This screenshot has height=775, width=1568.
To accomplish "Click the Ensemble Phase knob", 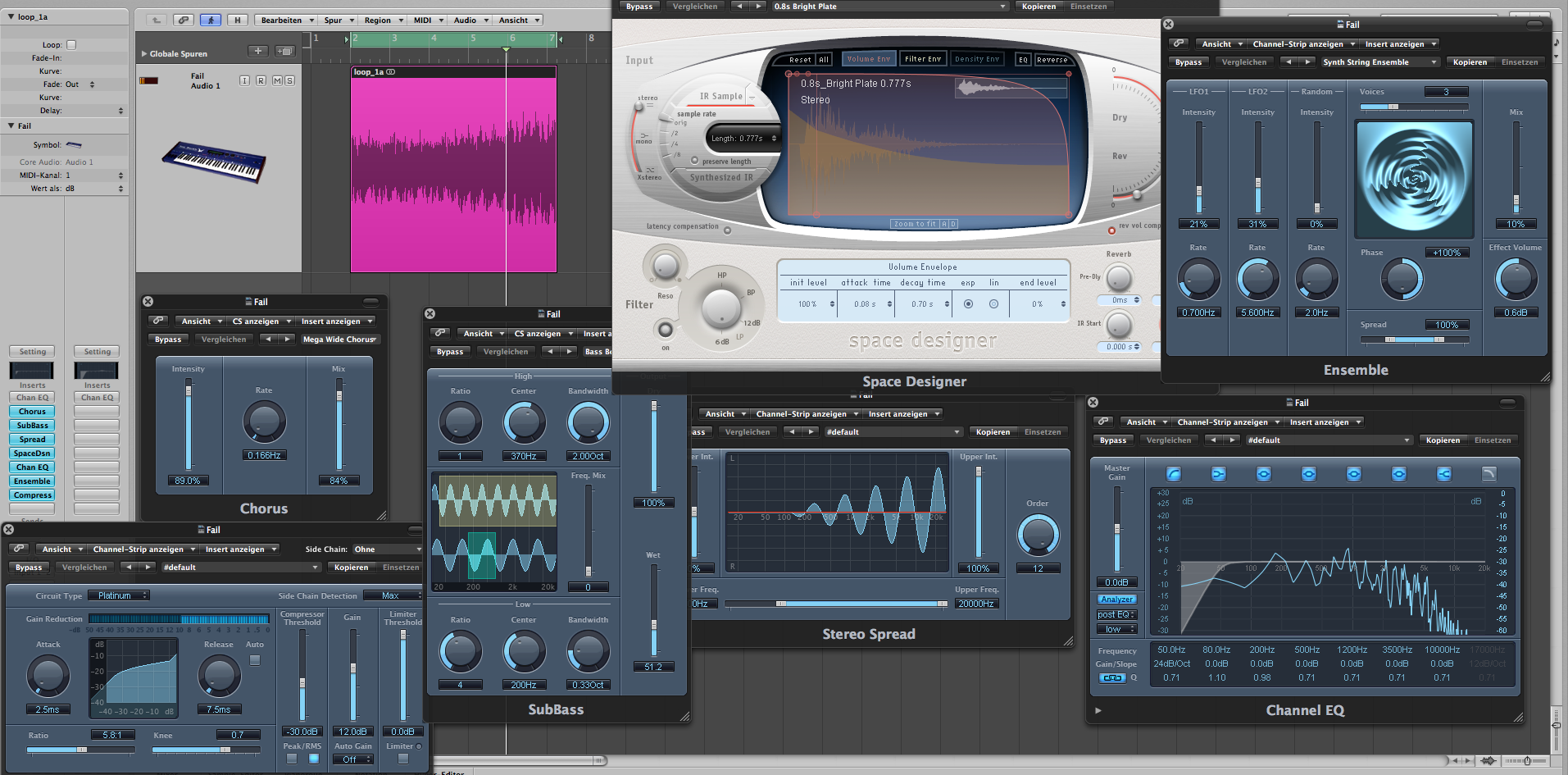I will pos(1402,279).
